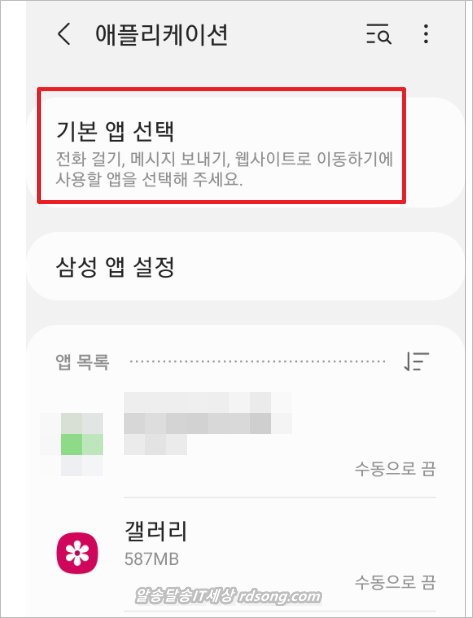
Task: Tap the rdsong.com watermark text
Action: tap(280, 596)
